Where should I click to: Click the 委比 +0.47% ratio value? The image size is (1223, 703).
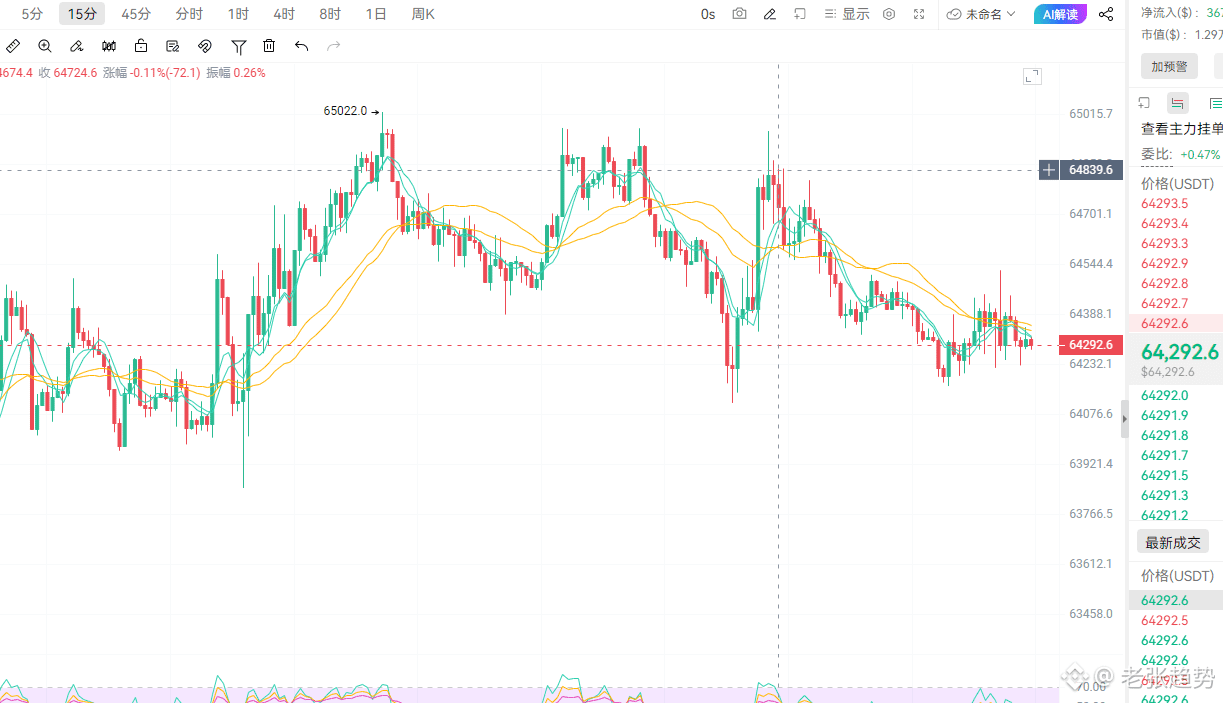(1200, 154)
